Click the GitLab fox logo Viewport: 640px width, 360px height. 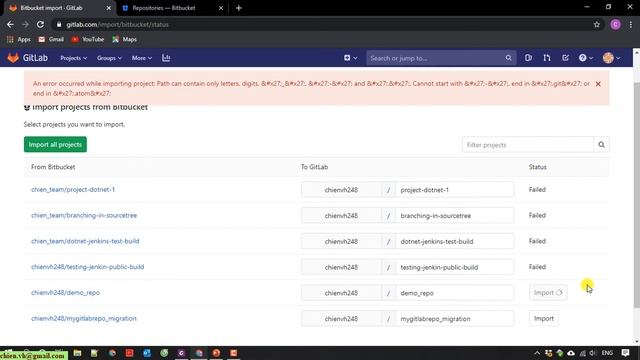pyautogui.click(x=13, y=58)
